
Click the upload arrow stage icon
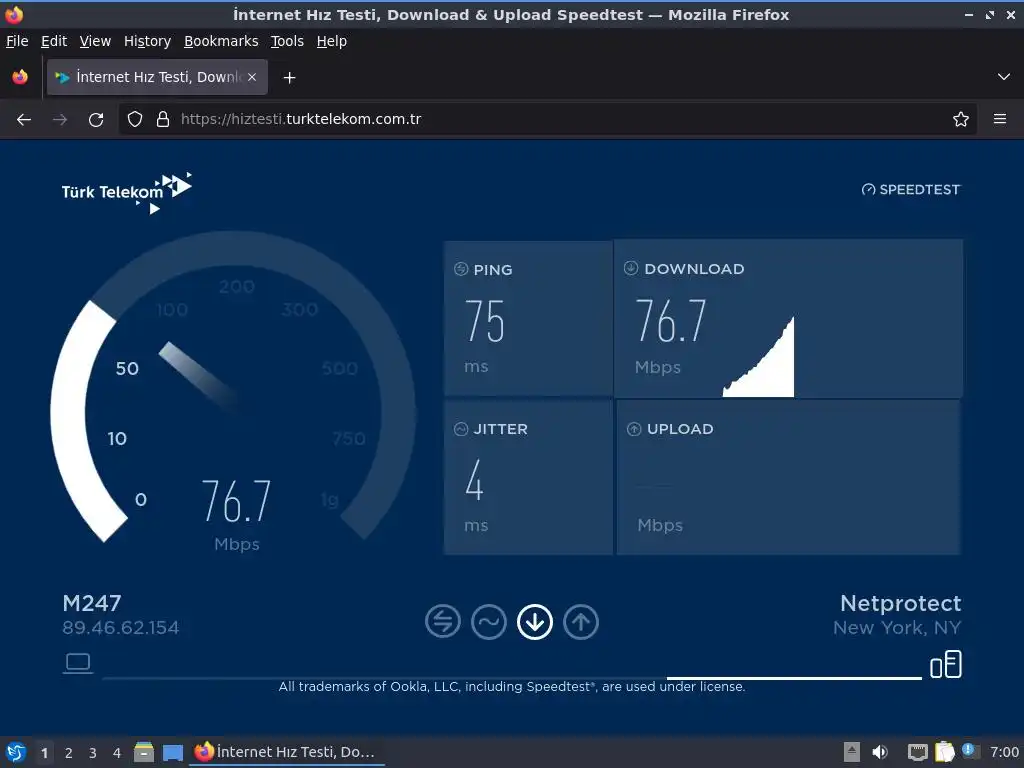[x=581, y=622]
